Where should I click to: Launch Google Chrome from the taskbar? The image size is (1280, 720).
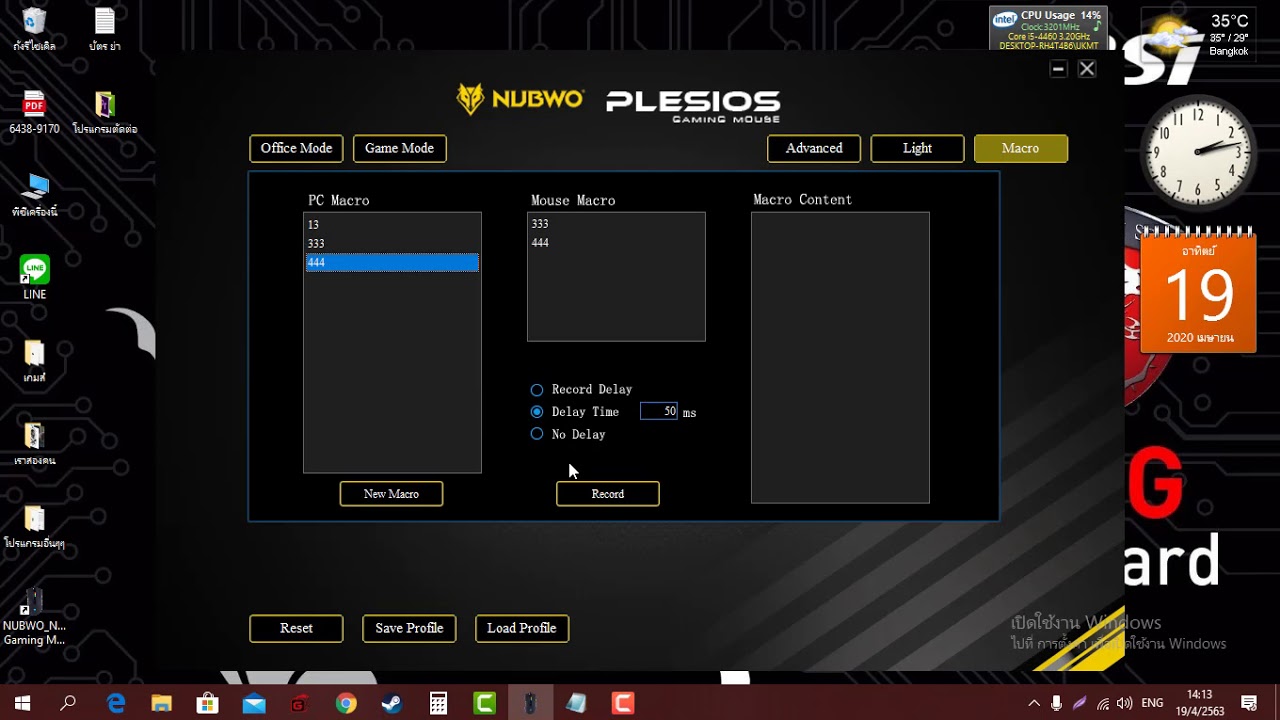click(346, 703)
